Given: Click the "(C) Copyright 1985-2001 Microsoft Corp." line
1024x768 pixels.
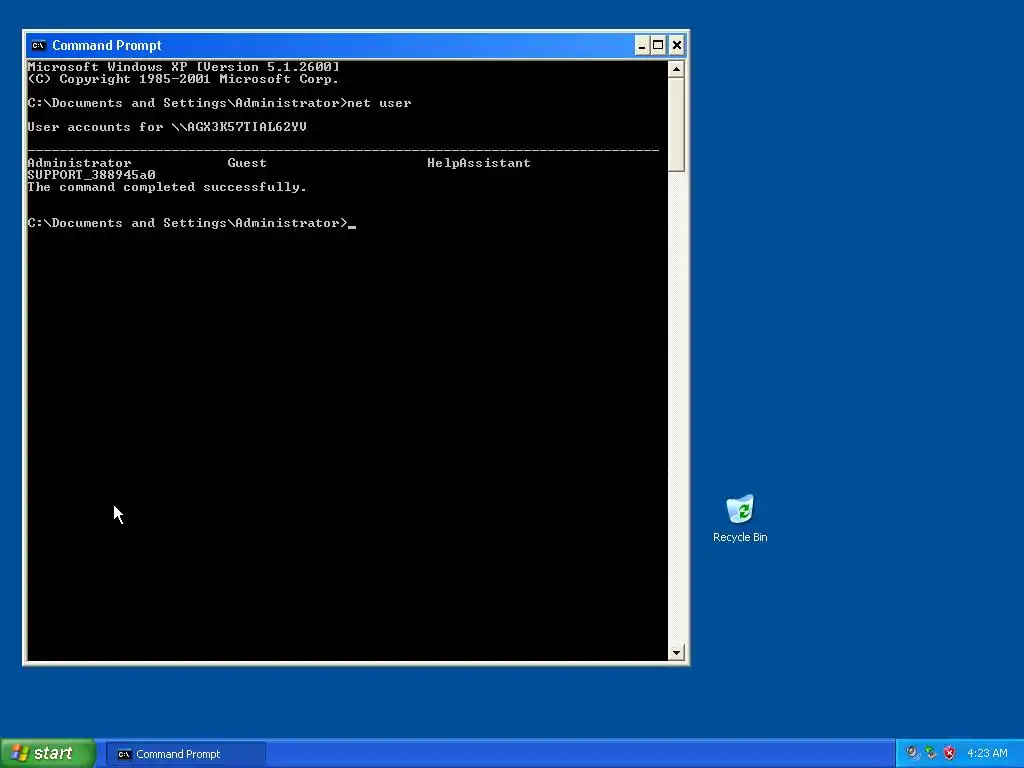Looking at the screenshot, I should click(x=184, y=79).
